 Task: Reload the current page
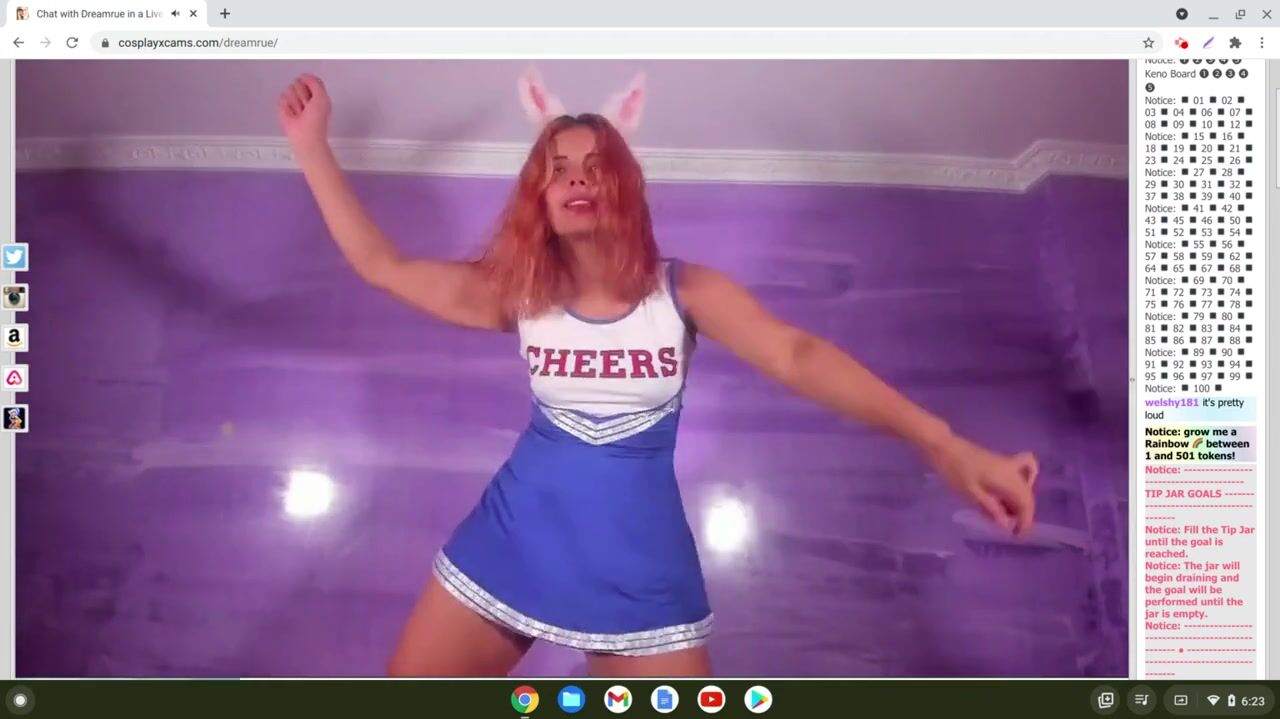tap(72, 43)
